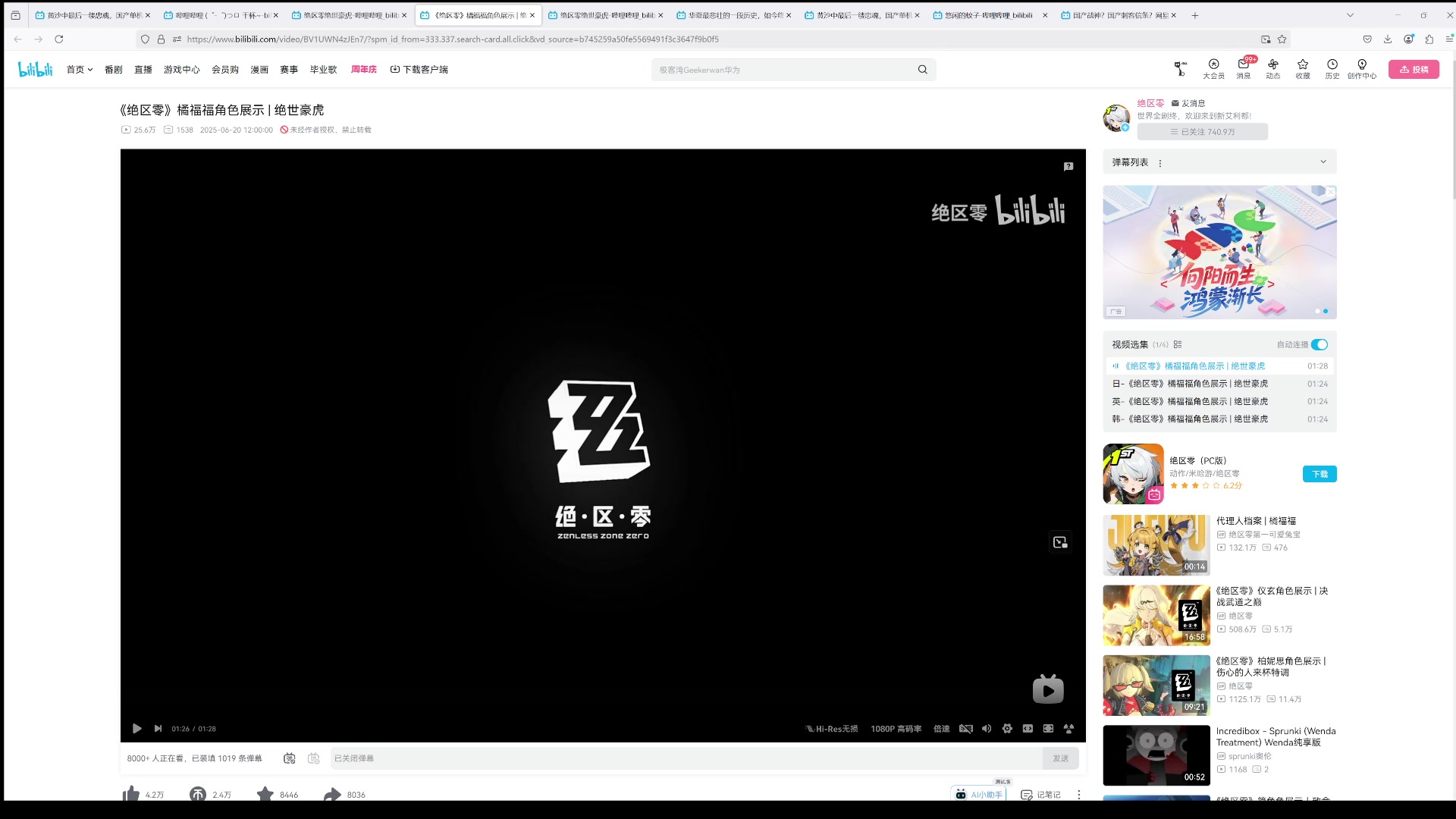The image size is (1456, 819).
Task: Open 下载客户端 download client link
Action: pyautogui.click(x=419, y=69)
